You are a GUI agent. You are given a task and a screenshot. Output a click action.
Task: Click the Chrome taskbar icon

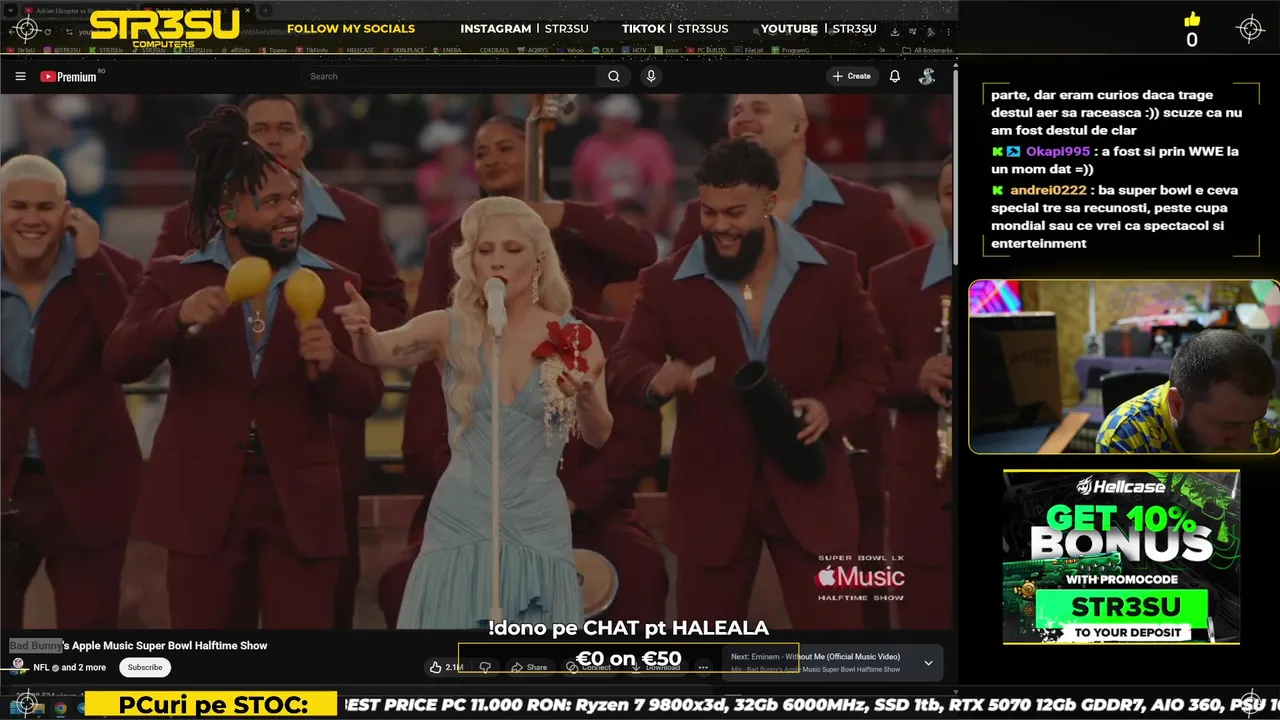pos(60,708)
